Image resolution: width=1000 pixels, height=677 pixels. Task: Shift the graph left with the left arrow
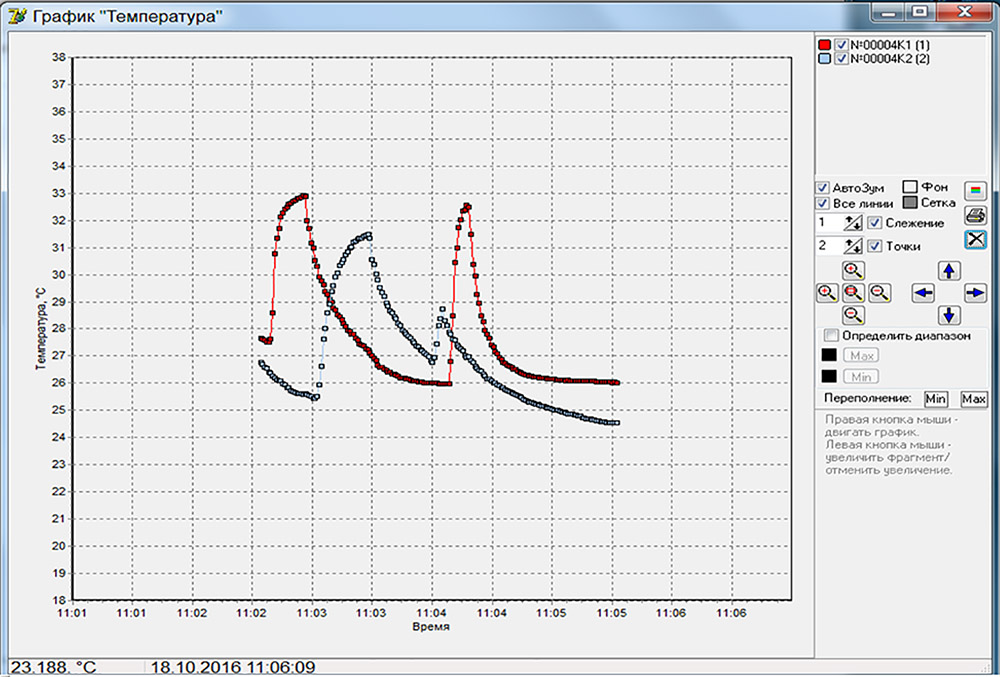coord(924,292)
